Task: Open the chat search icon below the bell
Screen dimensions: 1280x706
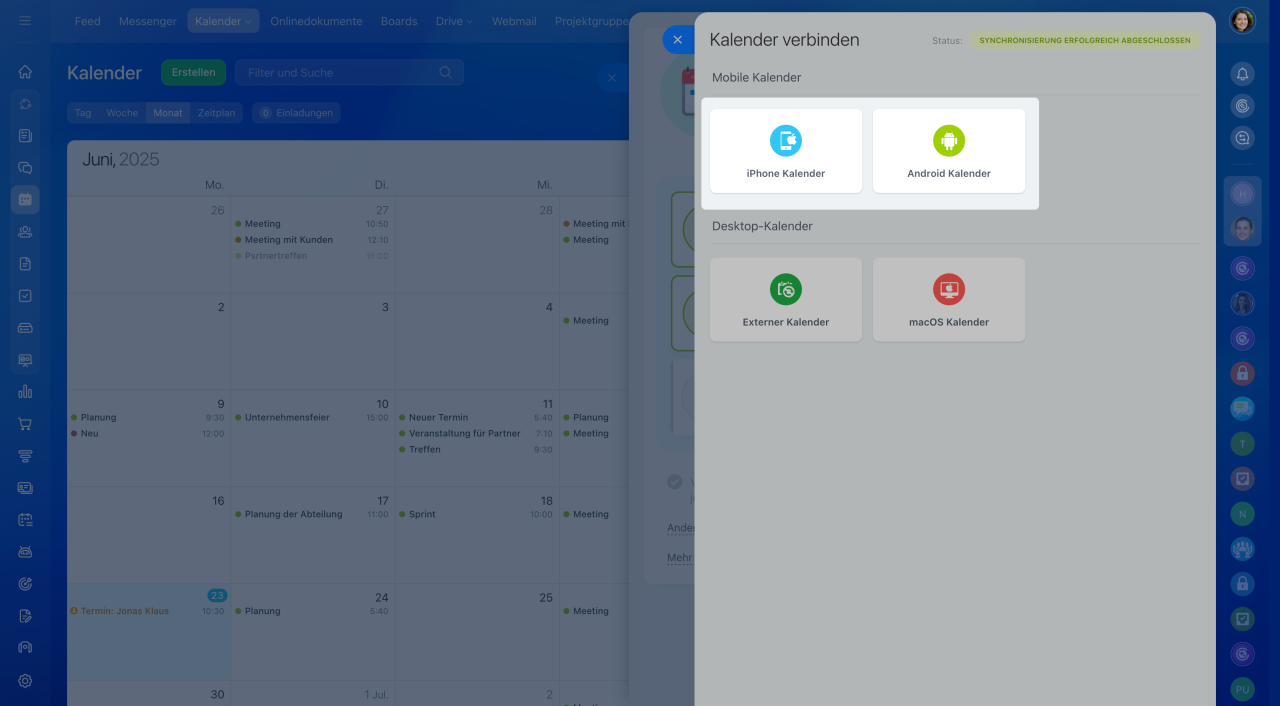Action: pyautogui.click(x=1242, y=139)
